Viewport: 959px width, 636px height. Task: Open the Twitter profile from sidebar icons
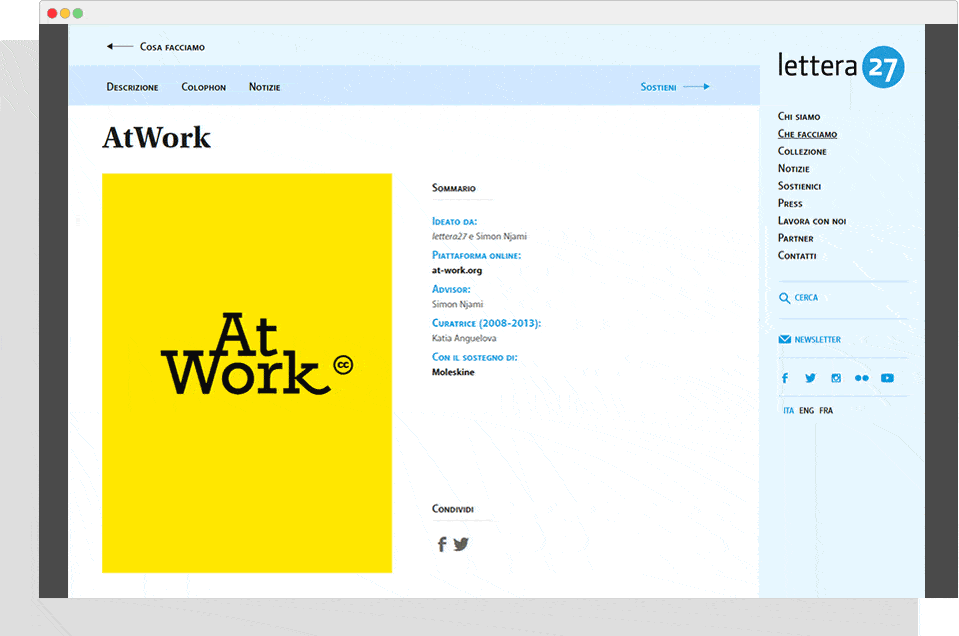click(x=810, y=378)
